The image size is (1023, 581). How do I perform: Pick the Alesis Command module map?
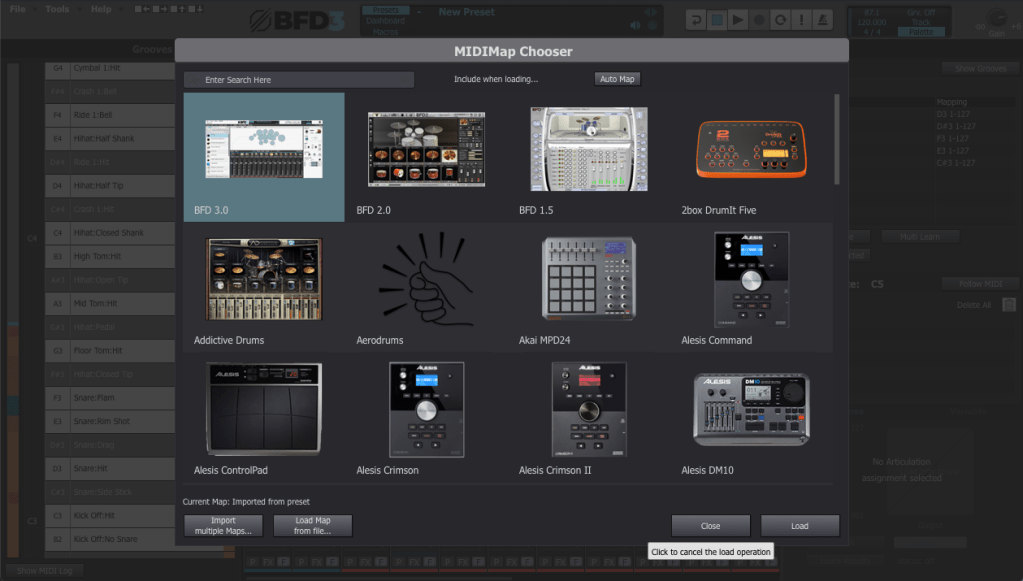coord(751,279)
